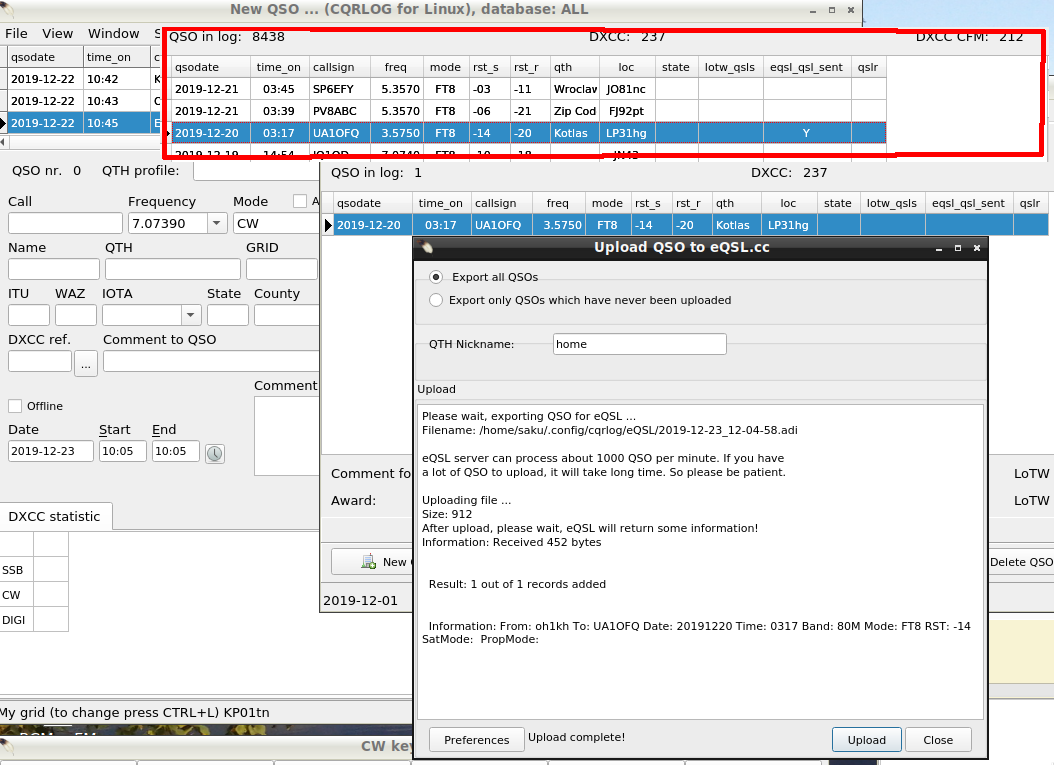Screen dimensions: 1054x765
Task: Click the GRID input field
Action: (282, 269)
